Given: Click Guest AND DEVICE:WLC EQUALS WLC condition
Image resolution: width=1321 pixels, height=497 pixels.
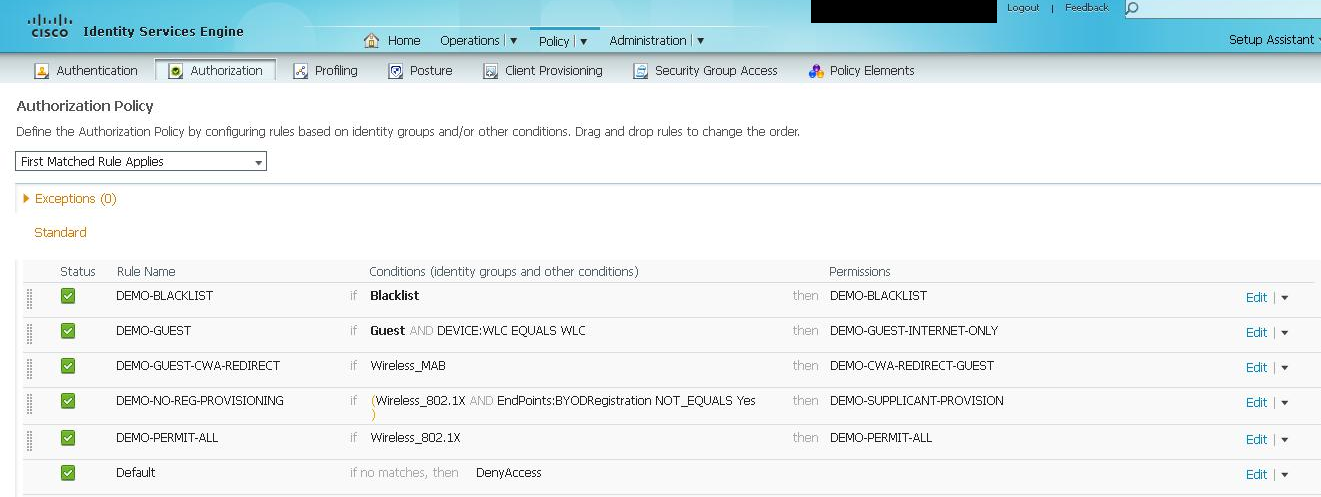Looking at the screenshot, I should (x=478, y=331).
